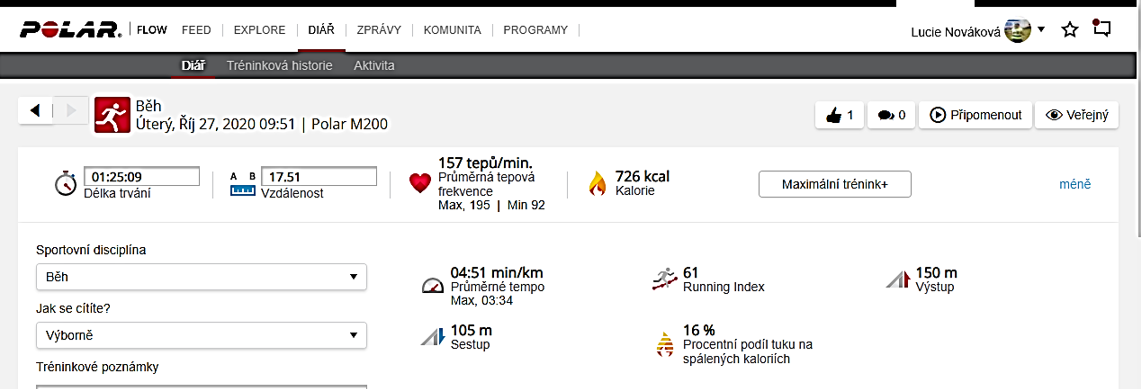Click the méně link to collapse details
The height and width of the screenshot is (389, 1141).
[x=1075, y=184]
